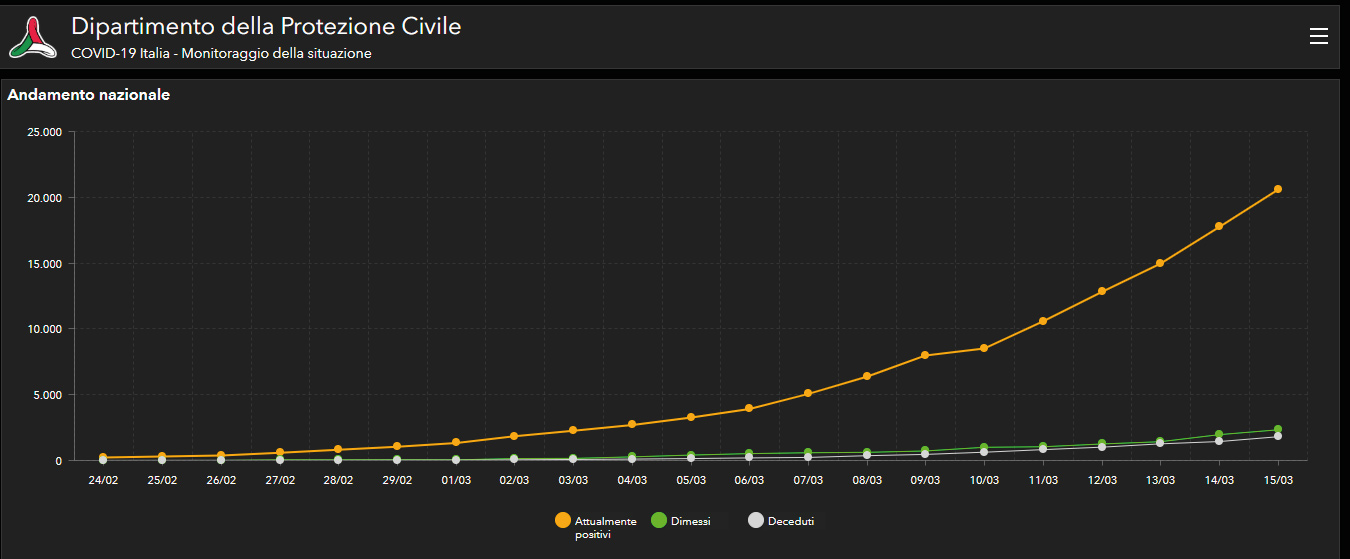Toggle the Attualmente positivi legend item
Image resolution: width=1350 pixels, height=559 pixels.
click(596, 527)
